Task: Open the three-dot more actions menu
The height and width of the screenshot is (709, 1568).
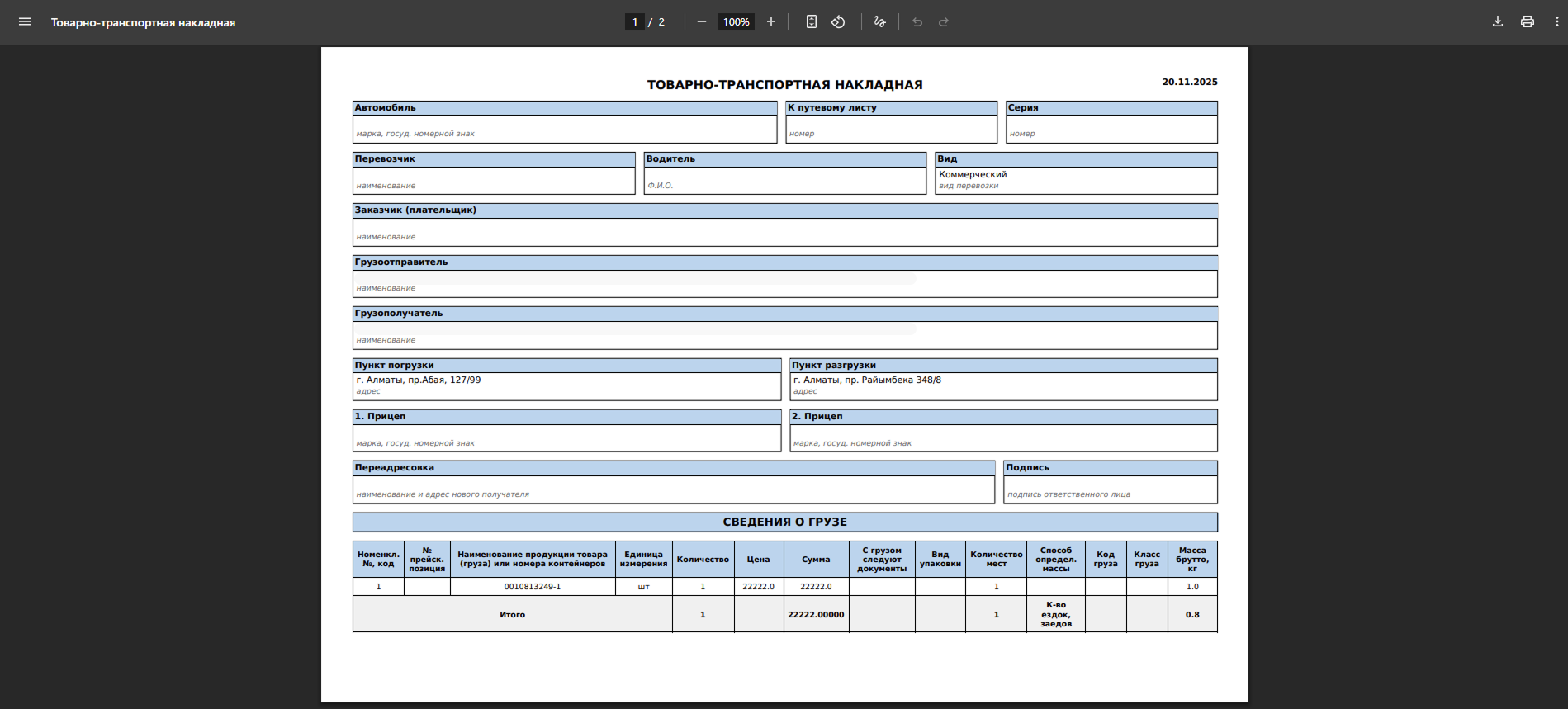Action: (x=1557, y=22)
